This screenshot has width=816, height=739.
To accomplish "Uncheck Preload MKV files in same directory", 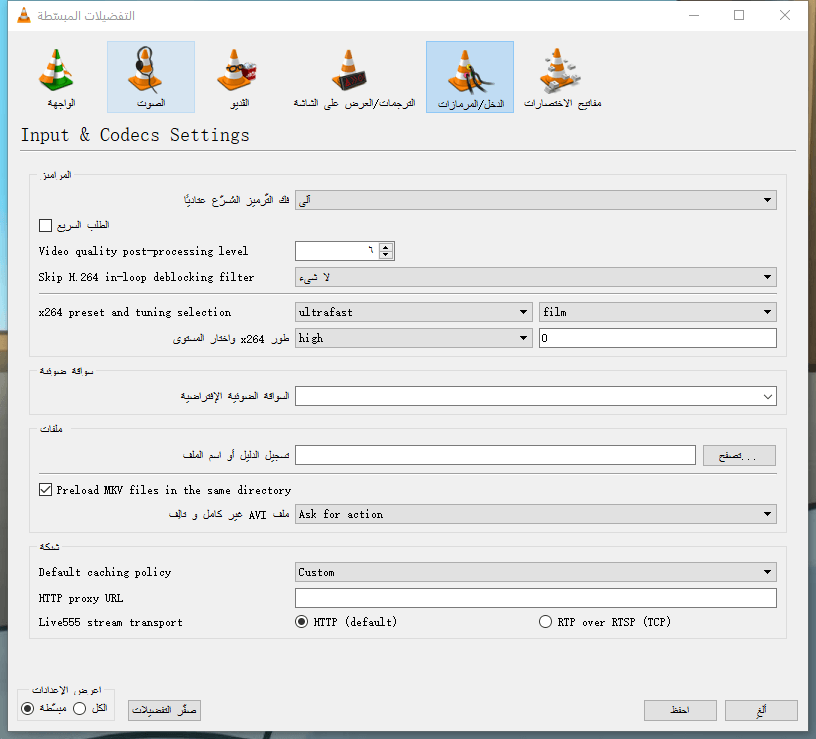I will 45,490.
